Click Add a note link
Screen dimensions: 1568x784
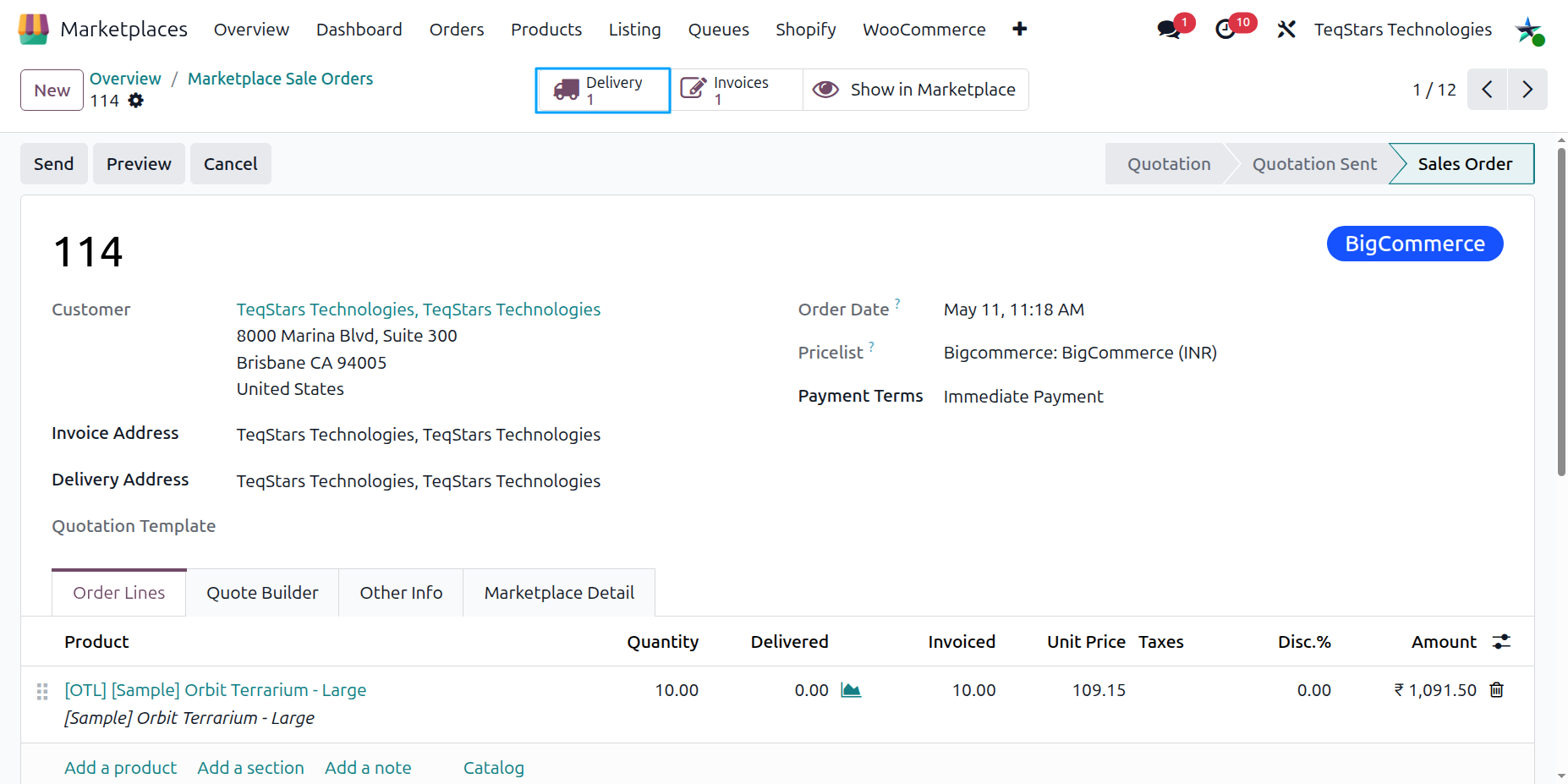coord(368,768)
